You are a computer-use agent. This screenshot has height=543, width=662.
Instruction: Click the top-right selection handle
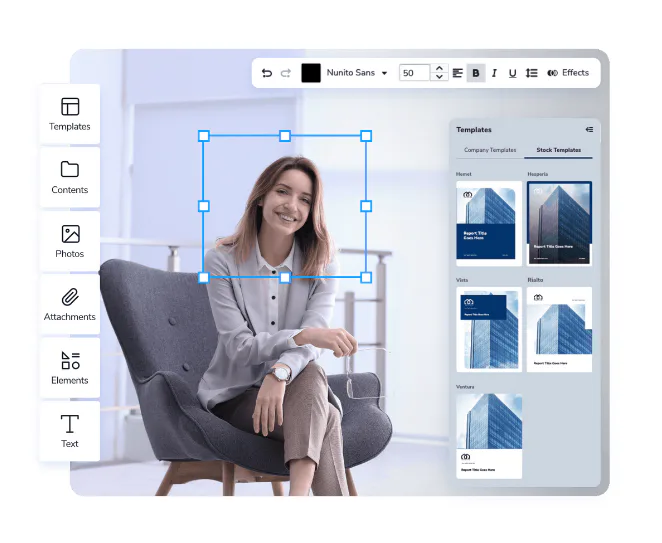coord(366,136)
